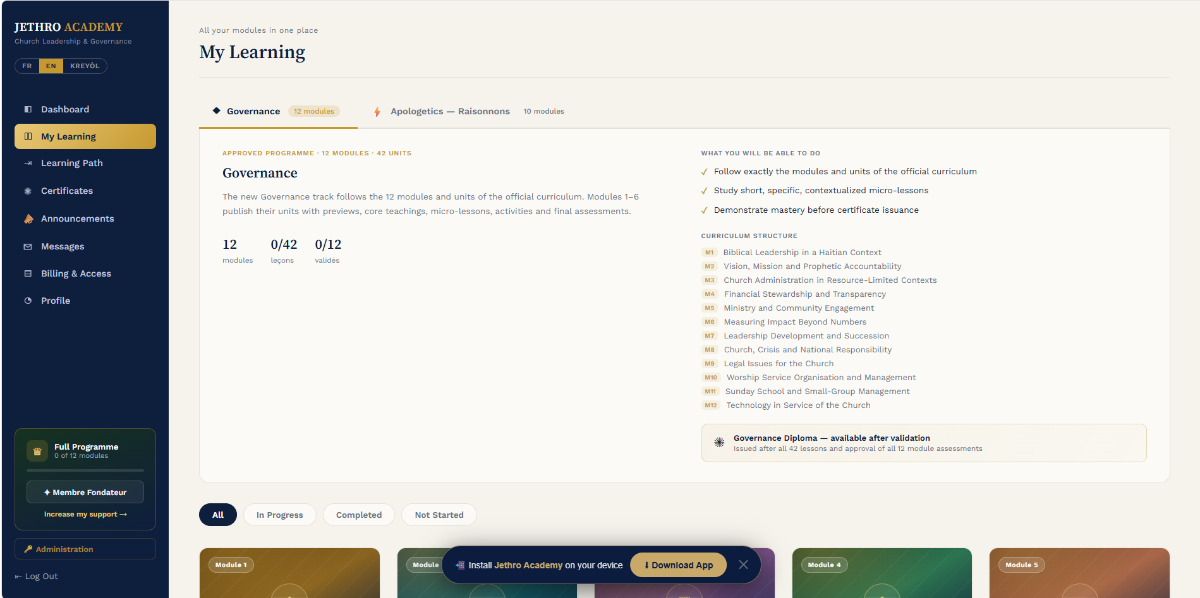Click the Governance Diploma seal icon

click(719, 442)
